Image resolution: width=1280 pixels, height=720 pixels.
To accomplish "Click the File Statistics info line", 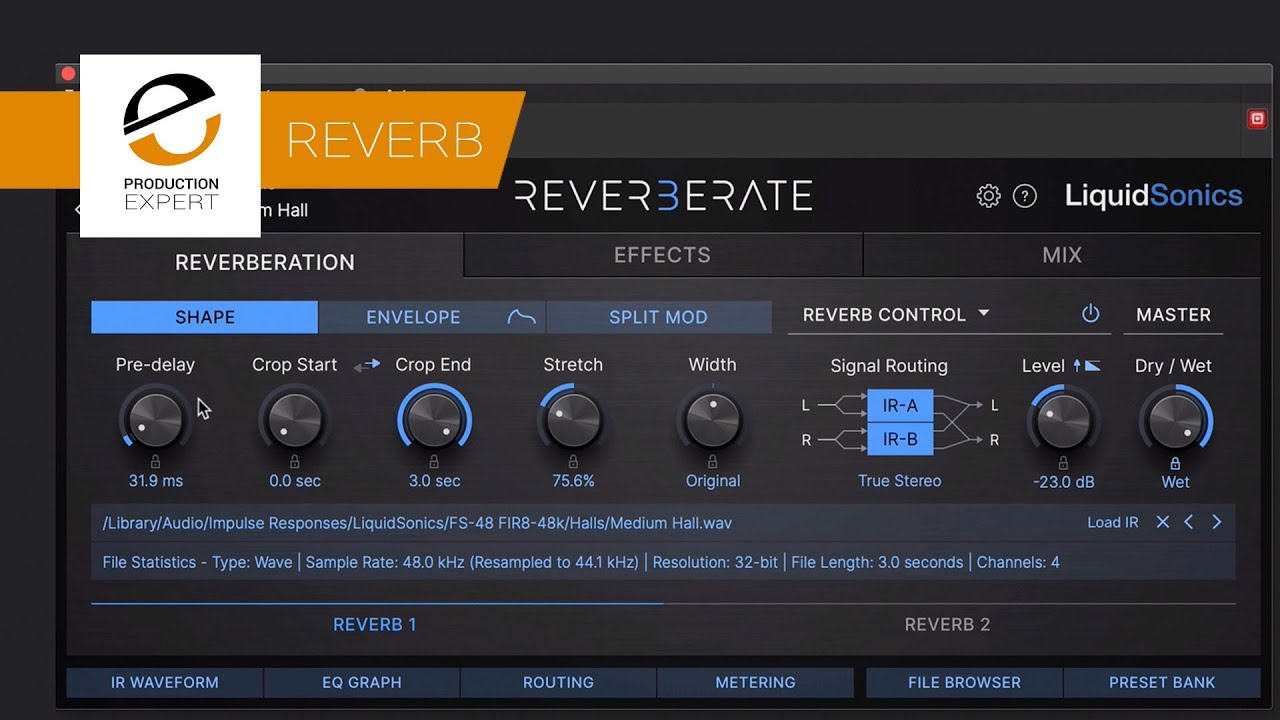I will [663, 562].
